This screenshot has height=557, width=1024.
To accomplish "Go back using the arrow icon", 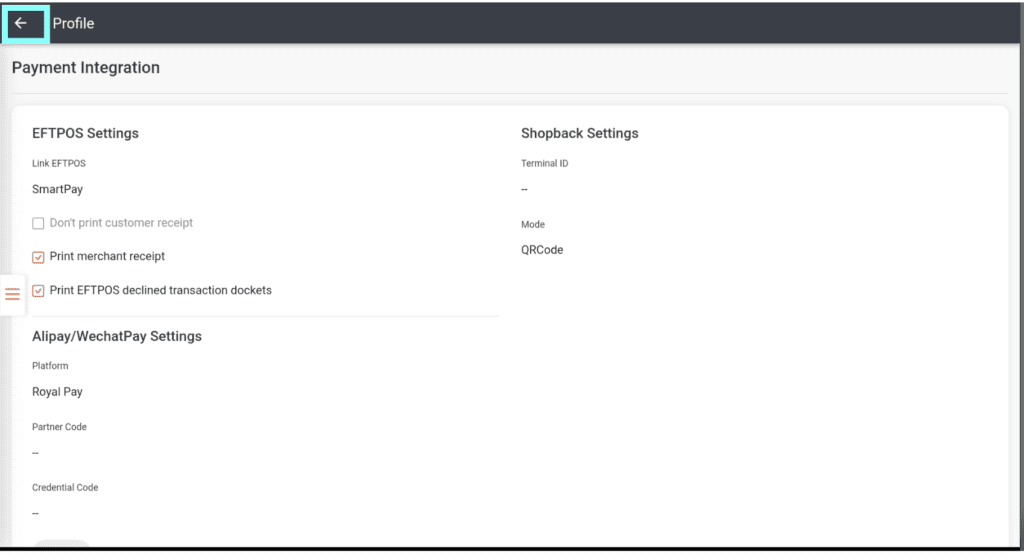I will point(21,23).
